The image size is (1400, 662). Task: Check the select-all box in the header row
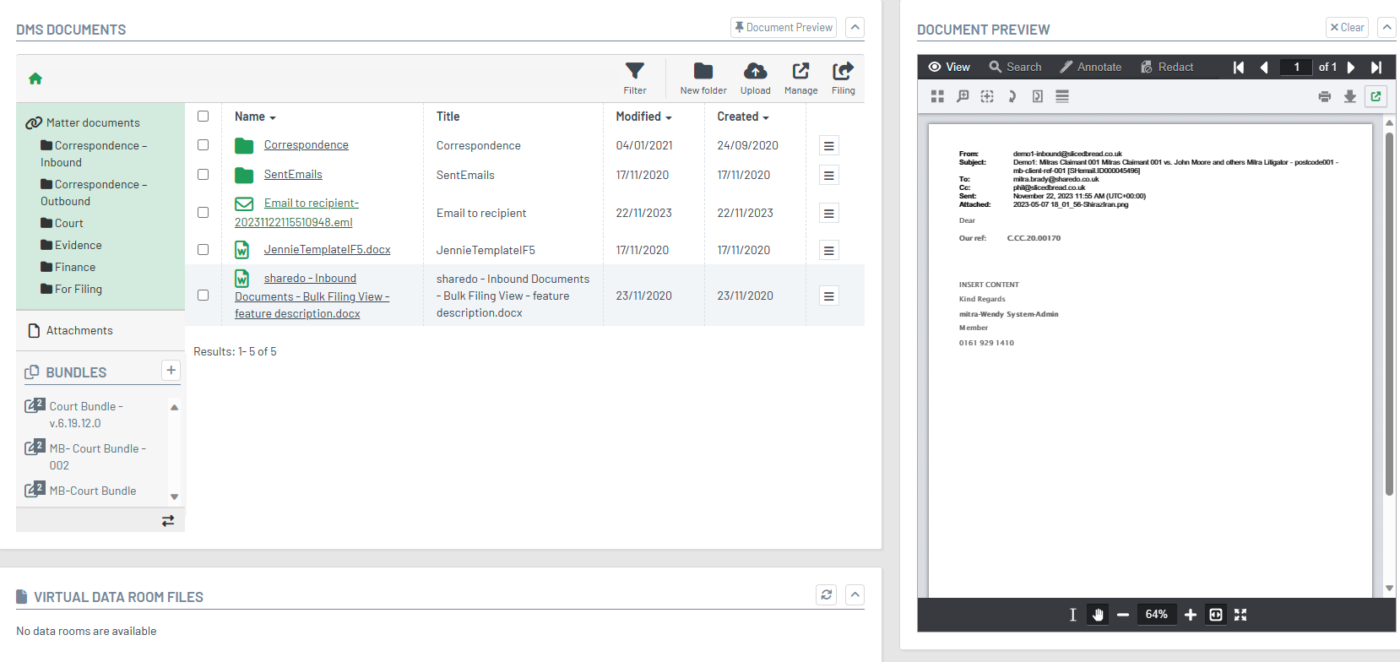click(204, 115)
